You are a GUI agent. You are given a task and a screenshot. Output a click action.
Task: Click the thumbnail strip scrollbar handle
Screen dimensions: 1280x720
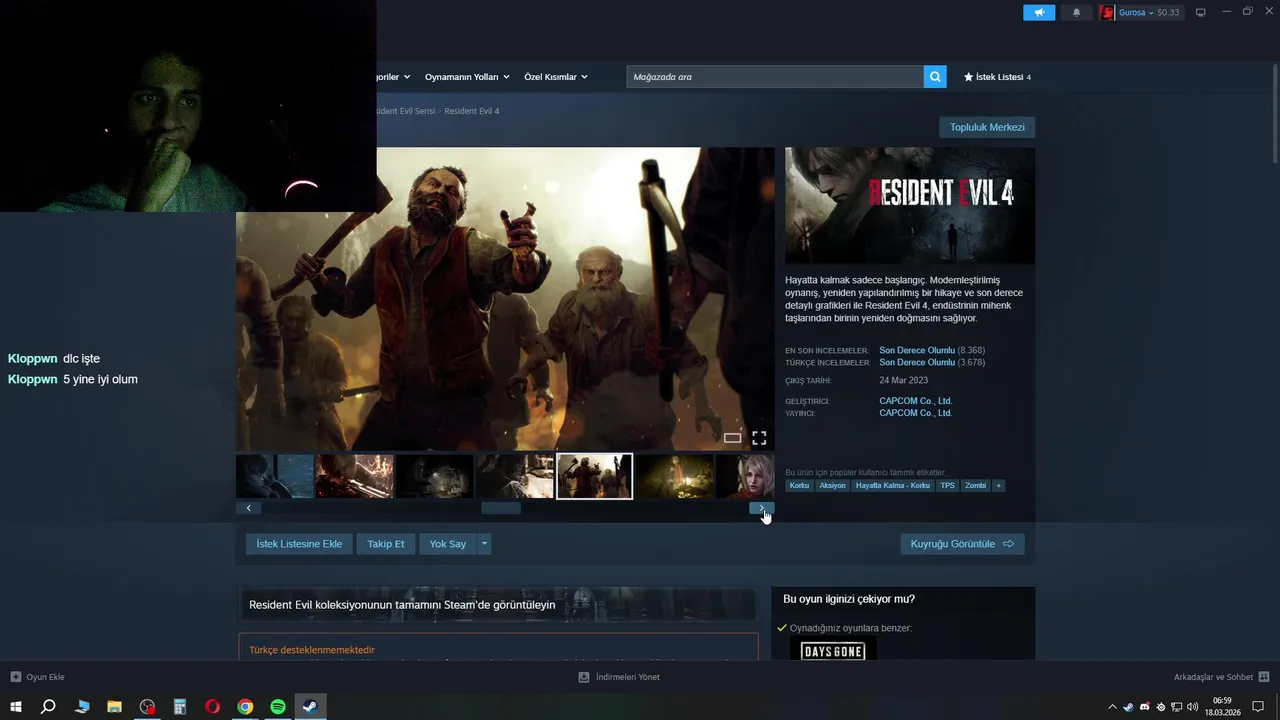[501, 508]
